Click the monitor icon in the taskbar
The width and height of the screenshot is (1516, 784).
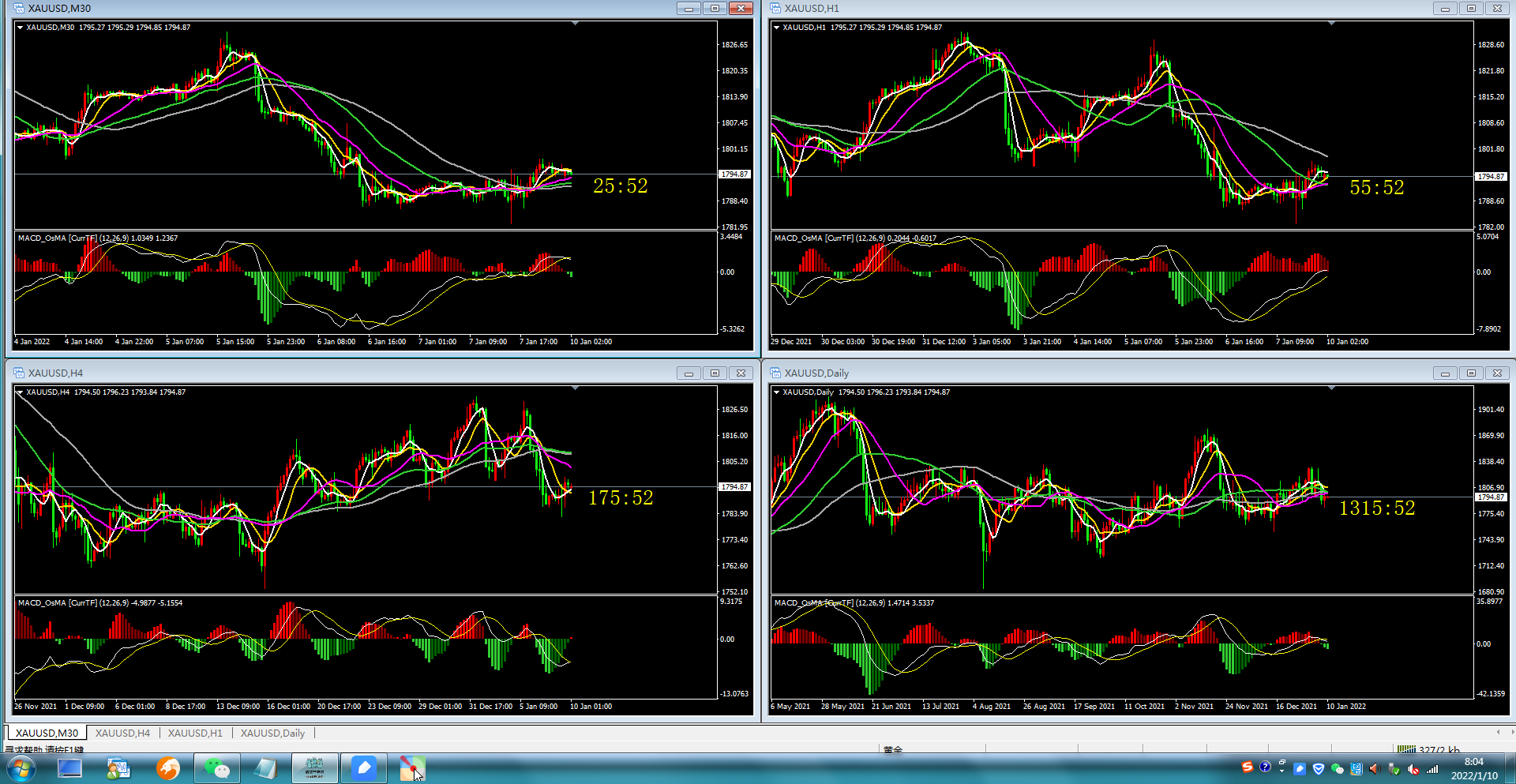point(69,768)
